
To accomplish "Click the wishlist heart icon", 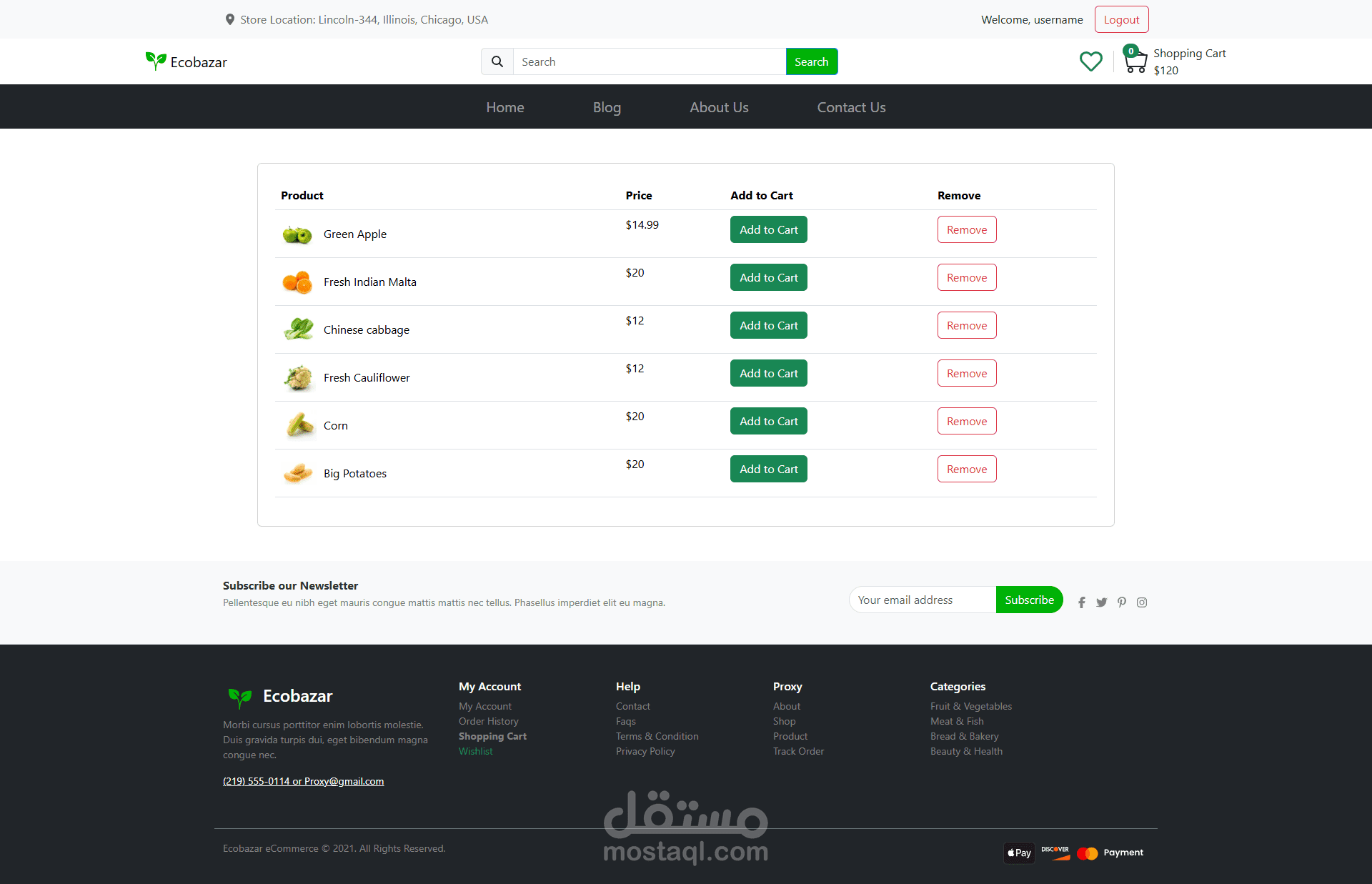I will click(1090, 61).
